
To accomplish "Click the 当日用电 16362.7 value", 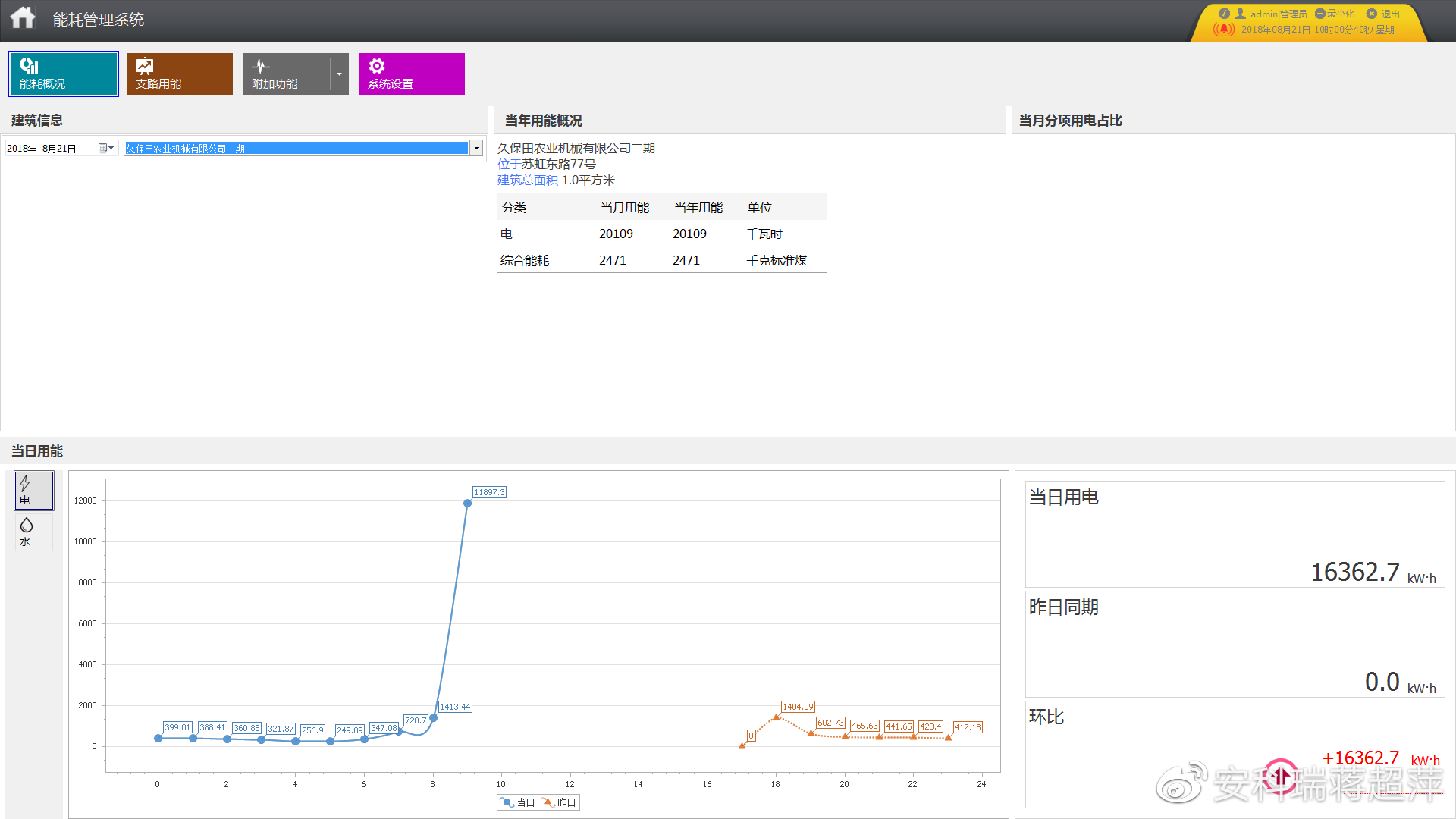I will coord(1355,572).
